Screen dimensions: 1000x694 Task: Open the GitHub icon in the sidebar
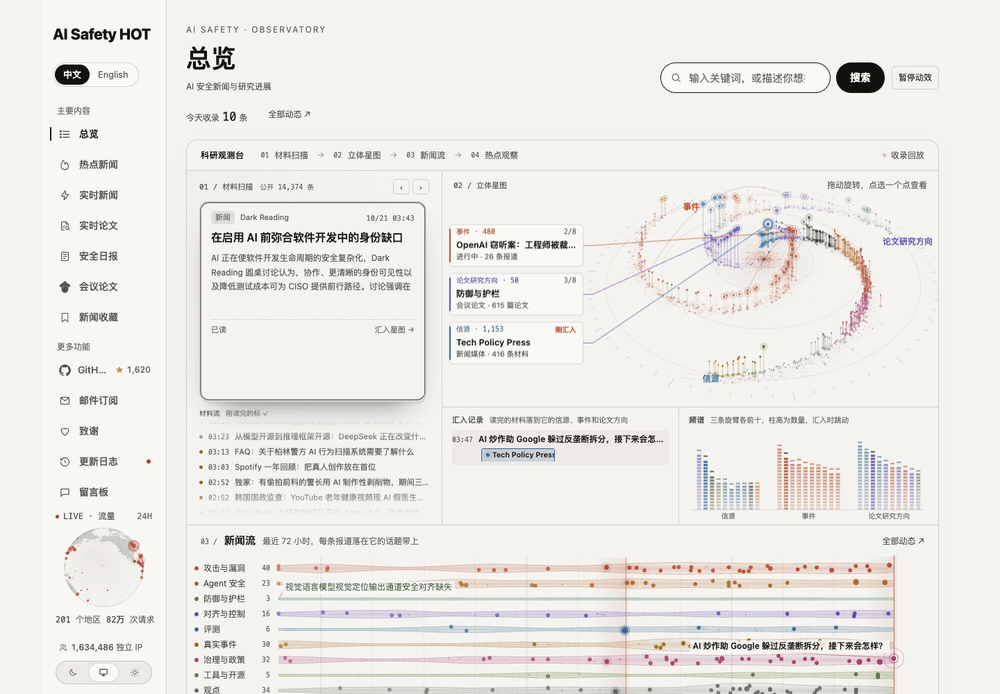point(64,370)
